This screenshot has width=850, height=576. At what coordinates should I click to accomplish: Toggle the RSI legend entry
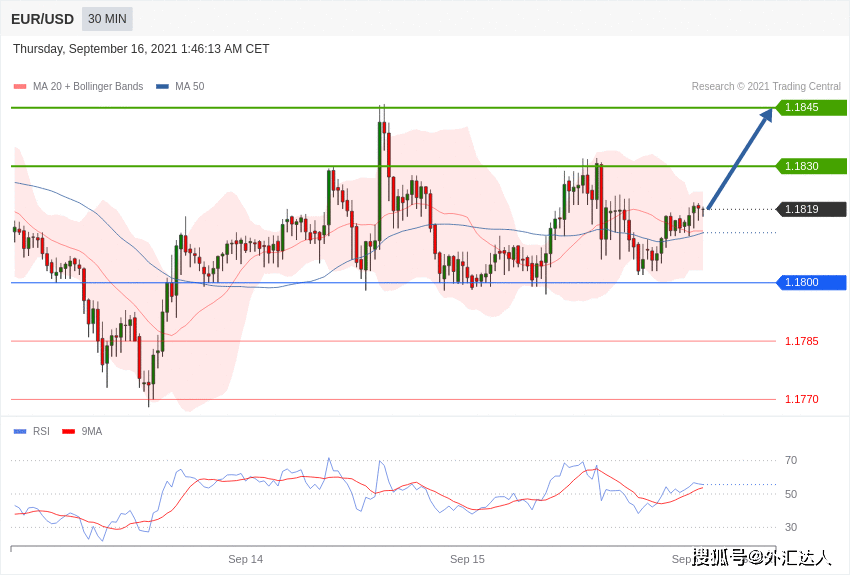point(41,432)
